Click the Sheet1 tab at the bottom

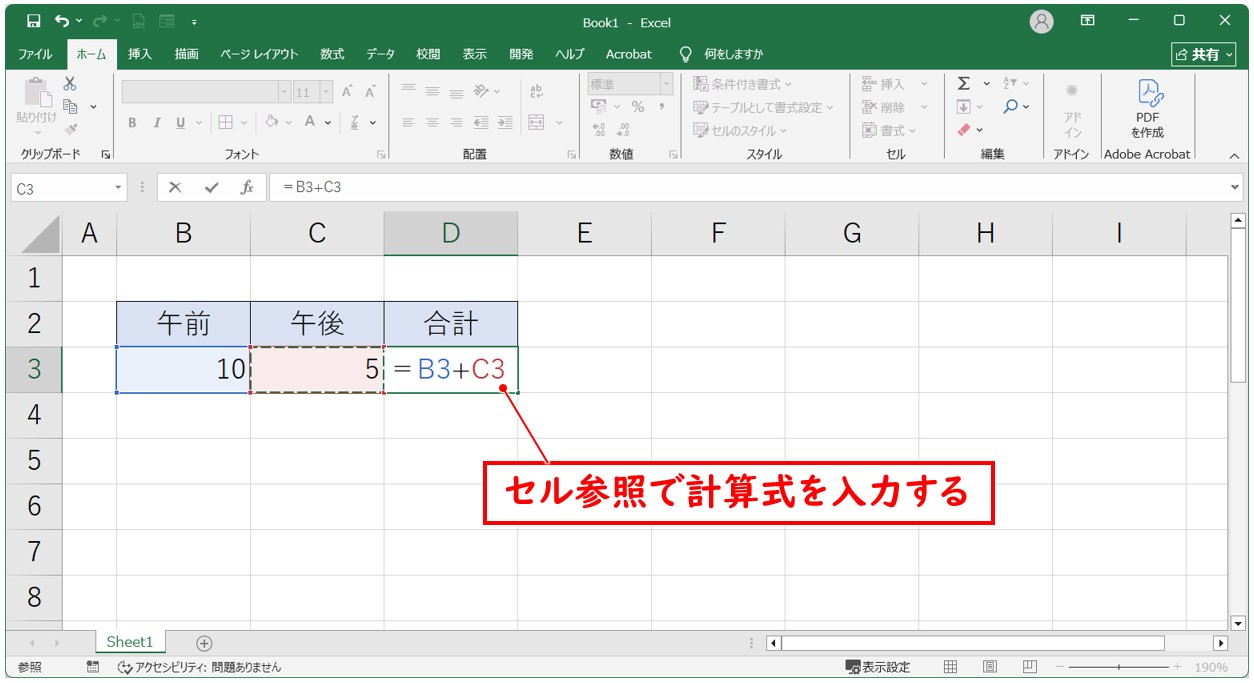click(129, 642)
